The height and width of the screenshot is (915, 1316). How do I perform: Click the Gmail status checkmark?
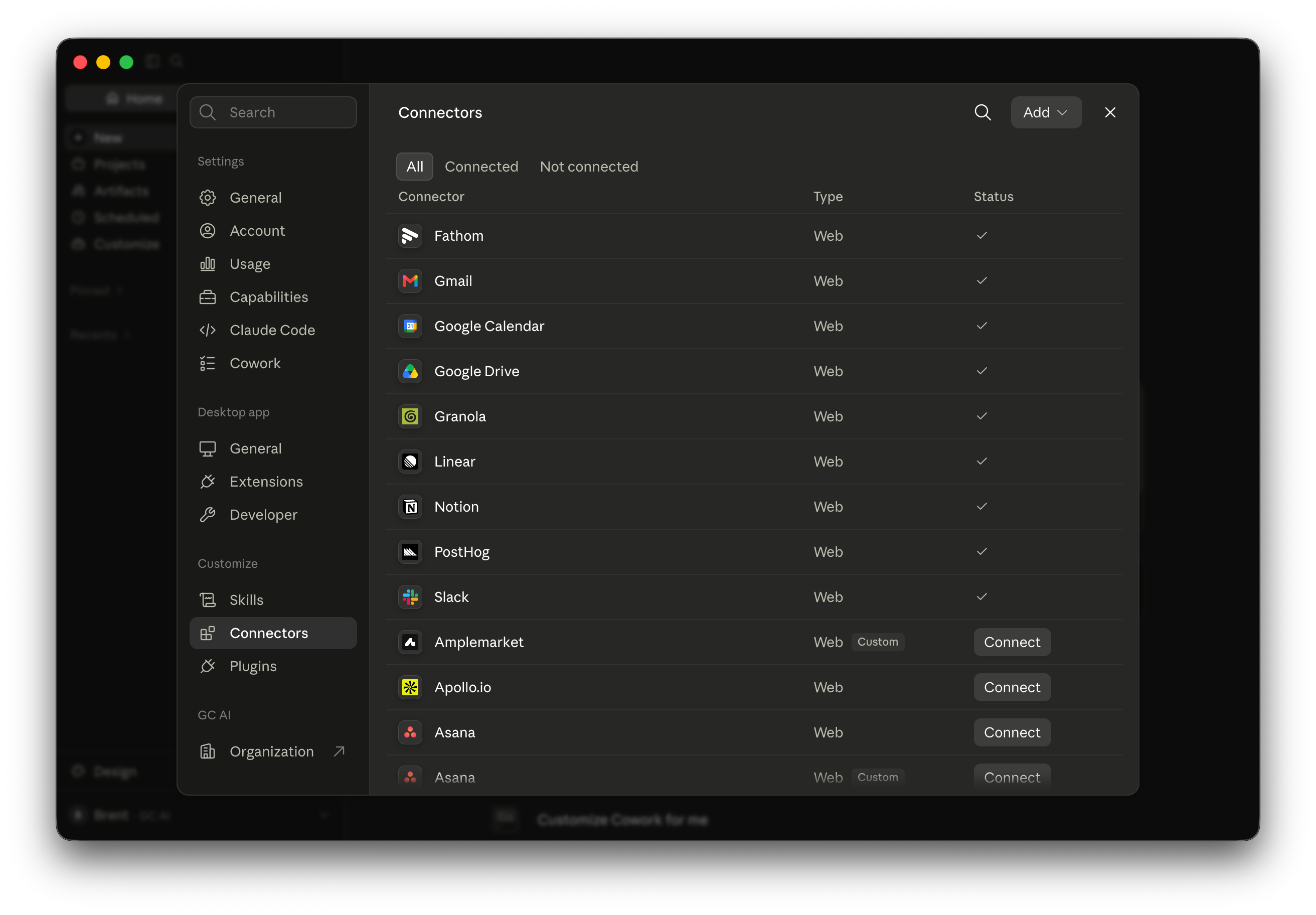pyautogui.click(x=981, y=281)
